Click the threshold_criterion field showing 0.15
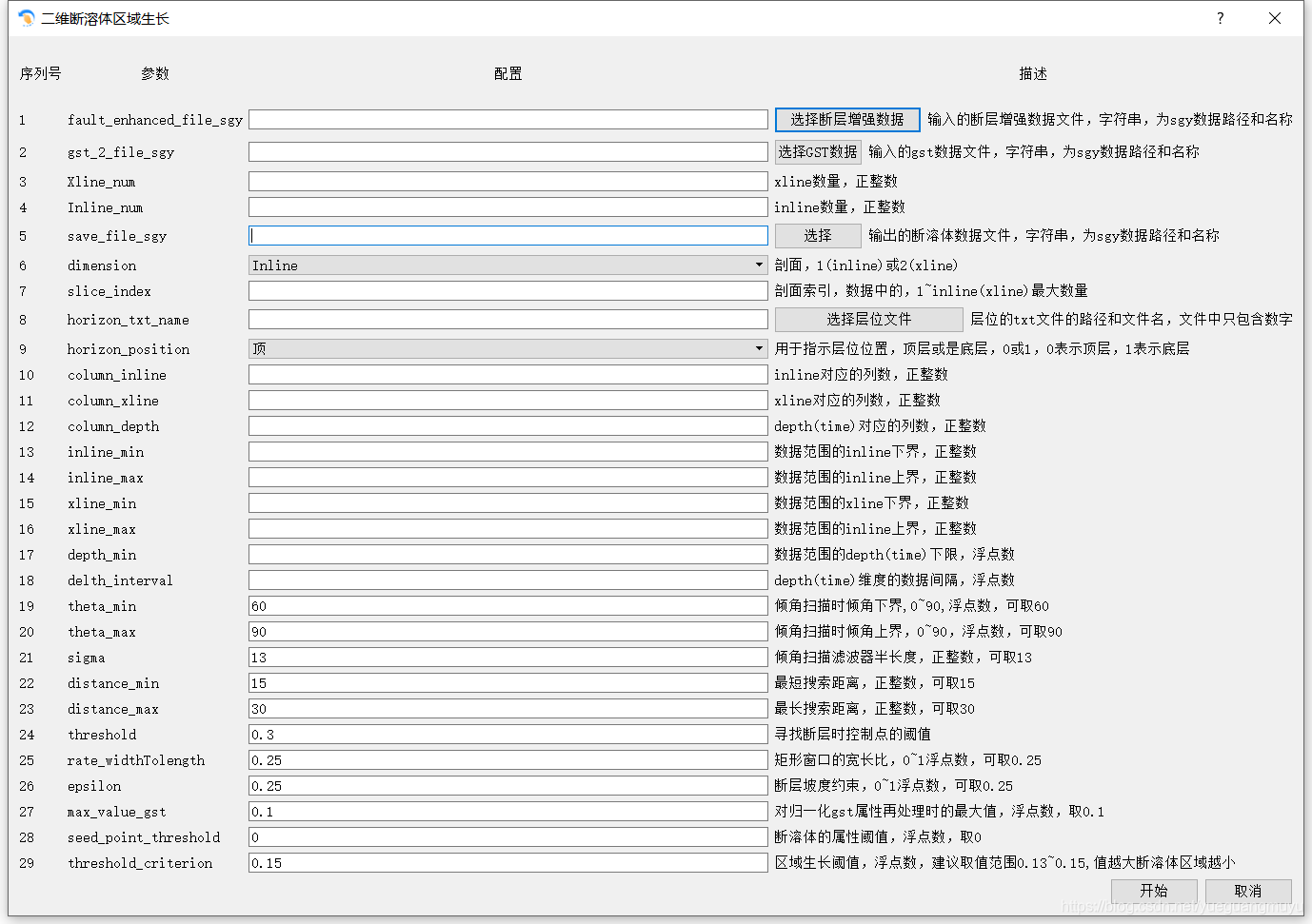1312x924 pixels. pyautogui.click(x=508, y=862)
